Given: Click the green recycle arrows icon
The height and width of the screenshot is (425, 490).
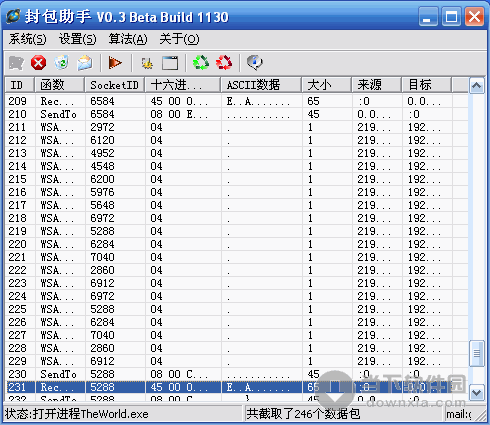Looking at the screenshot, I should [x=201, y=63].
